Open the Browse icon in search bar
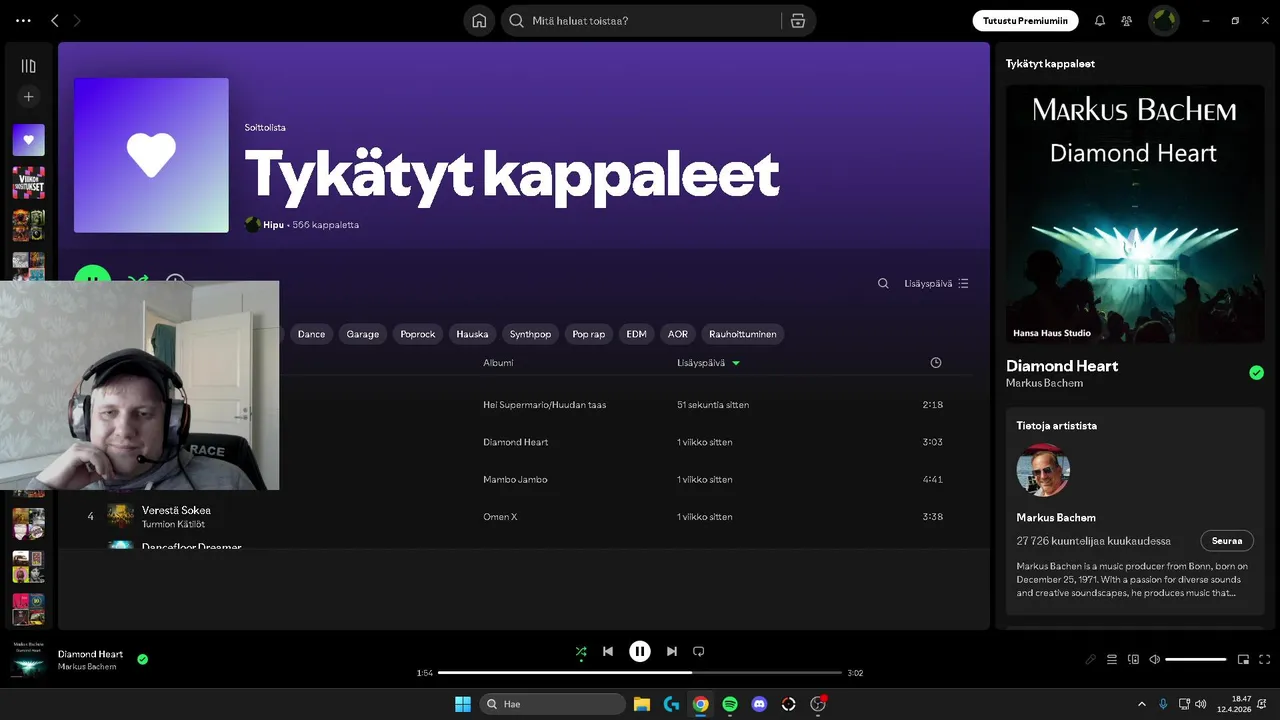Image resolution: width=1280 pixels, height=720 pixels. pos(797,20)
